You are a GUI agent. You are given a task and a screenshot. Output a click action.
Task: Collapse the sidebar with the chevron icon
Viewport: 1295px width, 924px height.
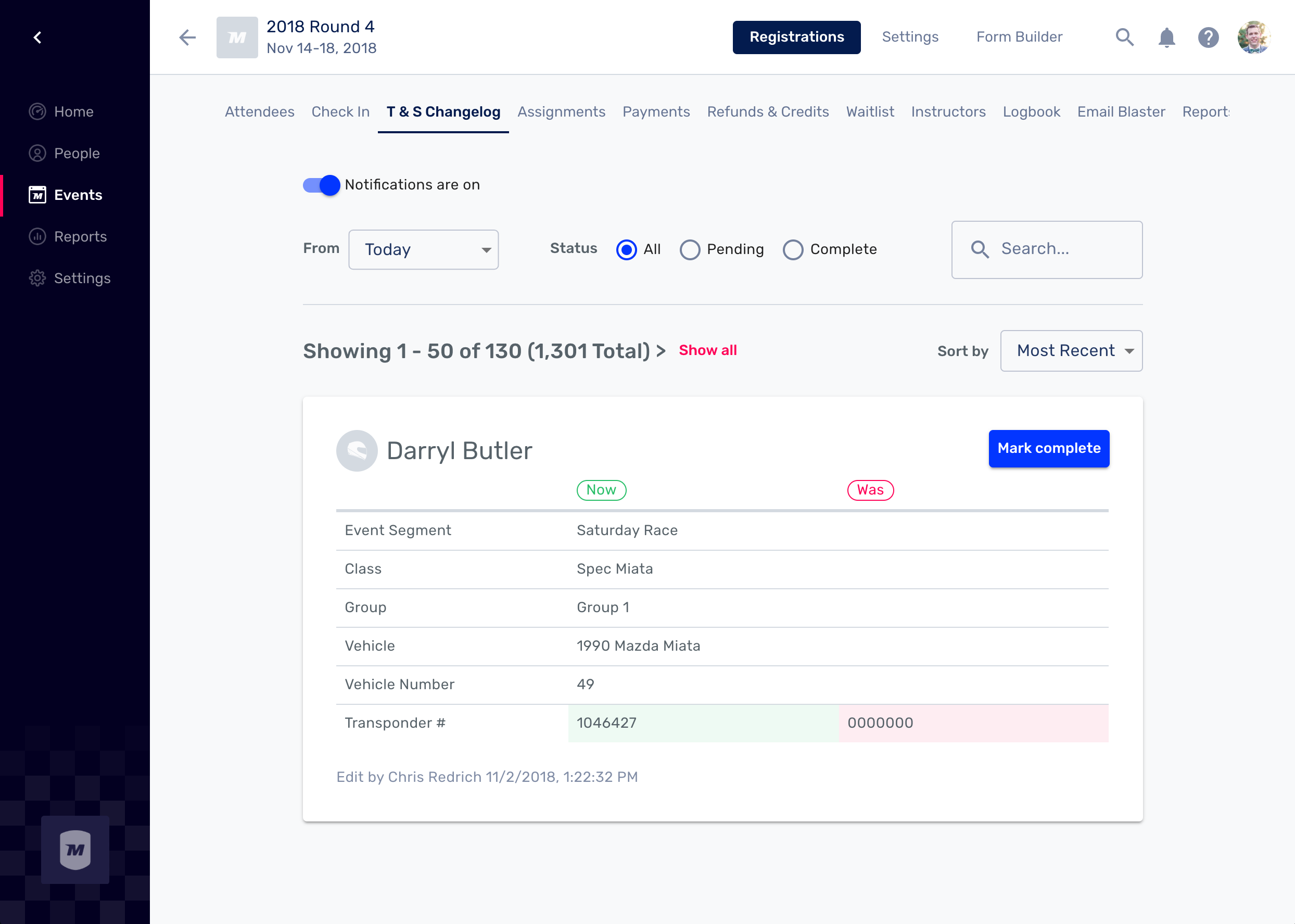pyautogui.click(x=37, y=37)
